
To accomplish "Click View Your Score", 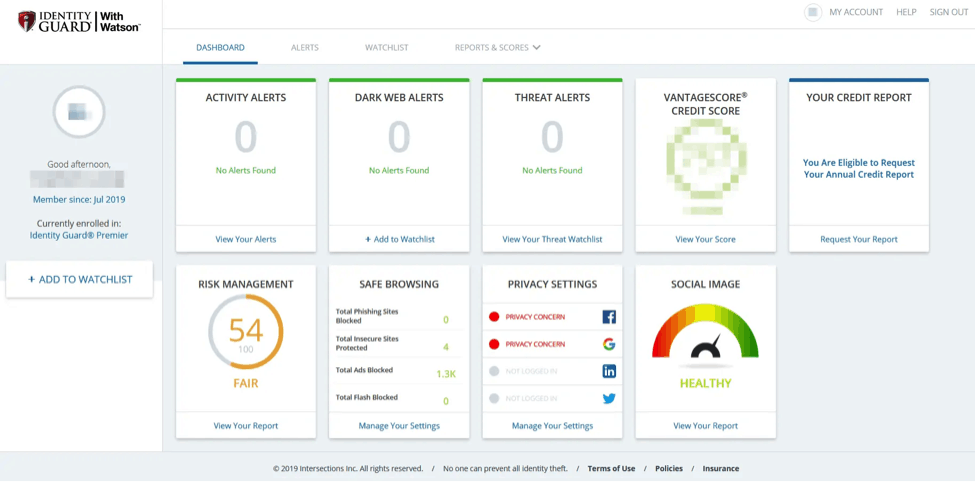I will pos(705,239).
